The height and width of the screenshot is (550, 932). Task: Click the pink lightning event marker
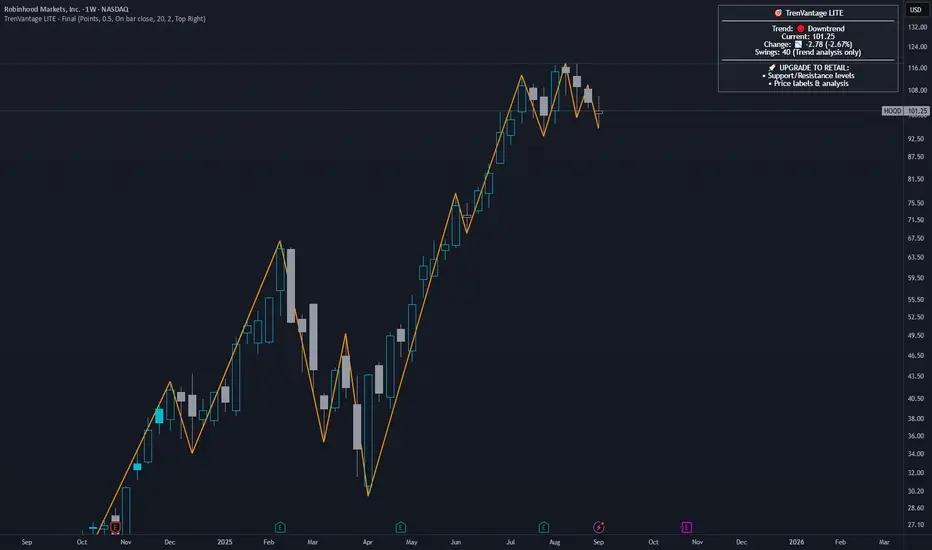[x=599, y=527]
